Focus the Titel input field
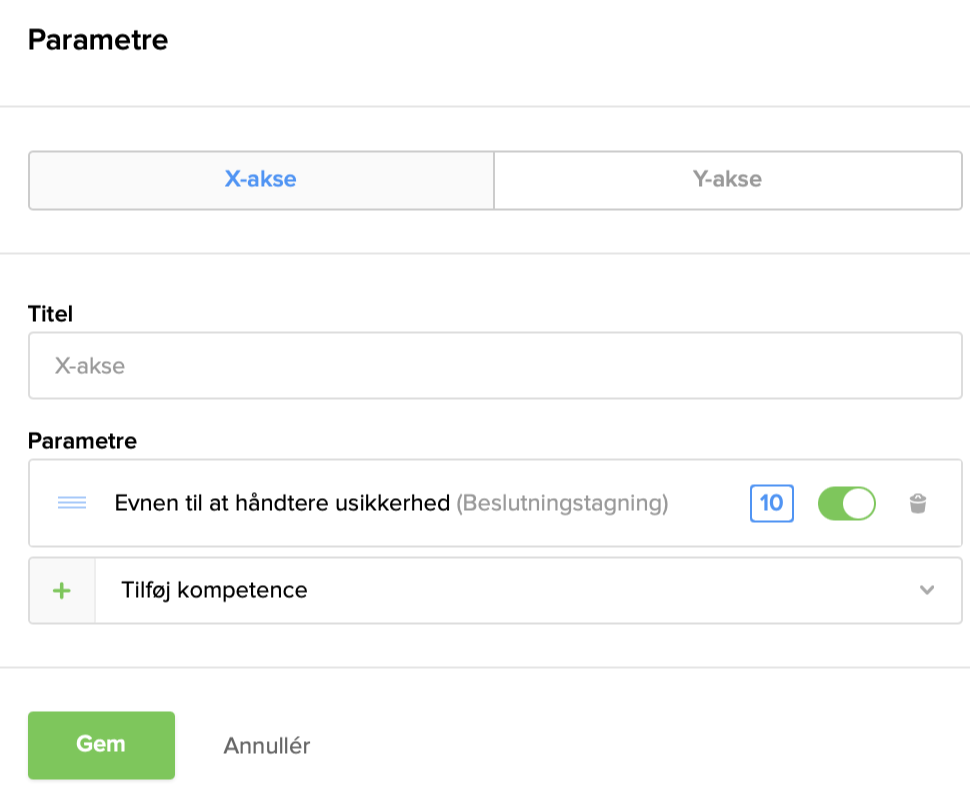 pos(495,366)
